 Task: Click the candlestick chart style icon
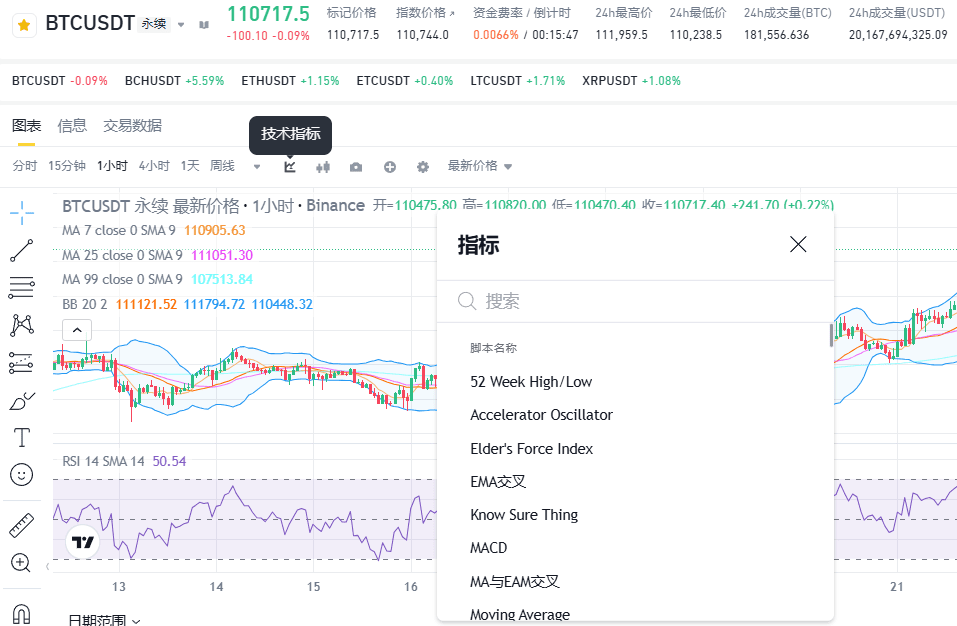(323, 167)
